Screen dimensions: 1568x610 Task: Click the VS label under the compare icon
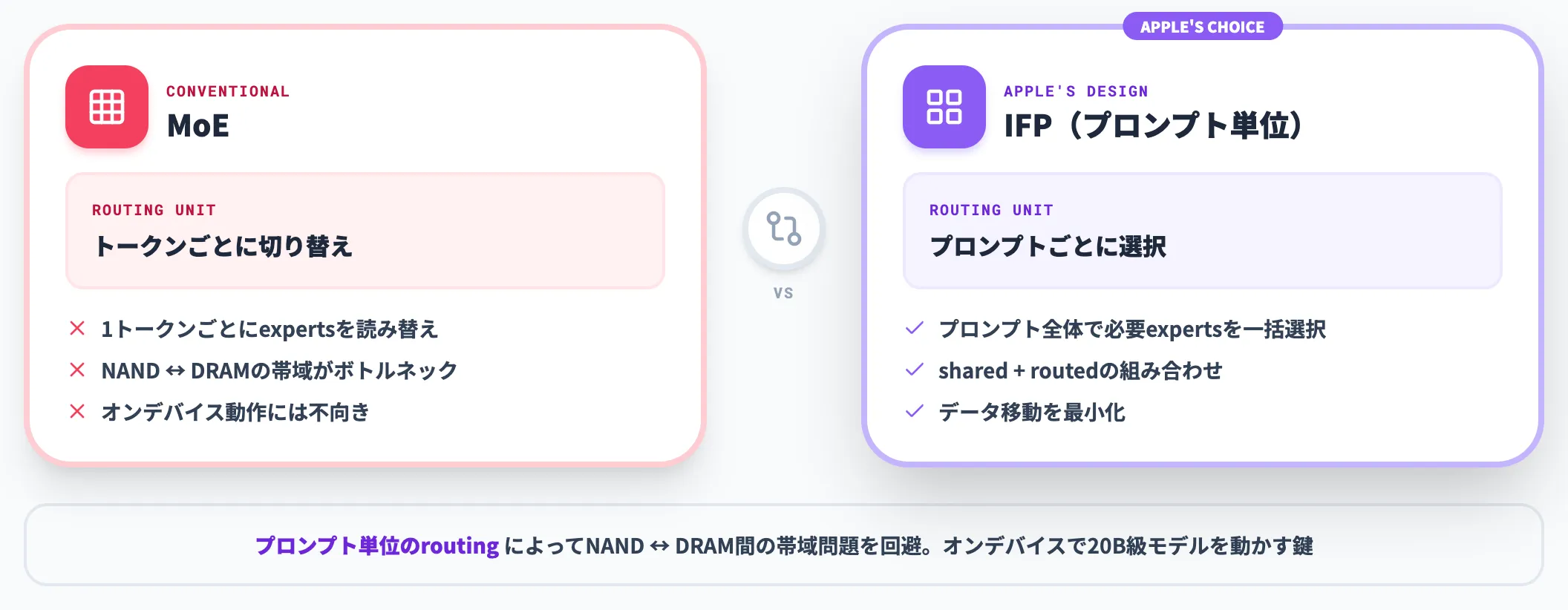coord(783,293)
